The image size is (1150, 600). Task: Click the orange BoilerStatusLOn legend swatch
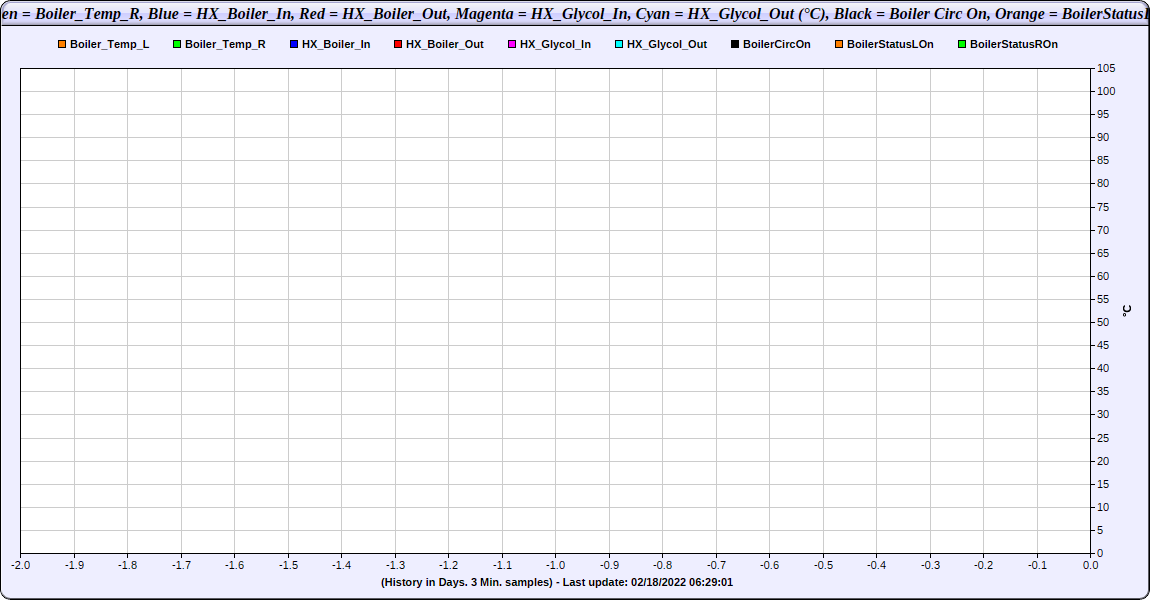839,44
